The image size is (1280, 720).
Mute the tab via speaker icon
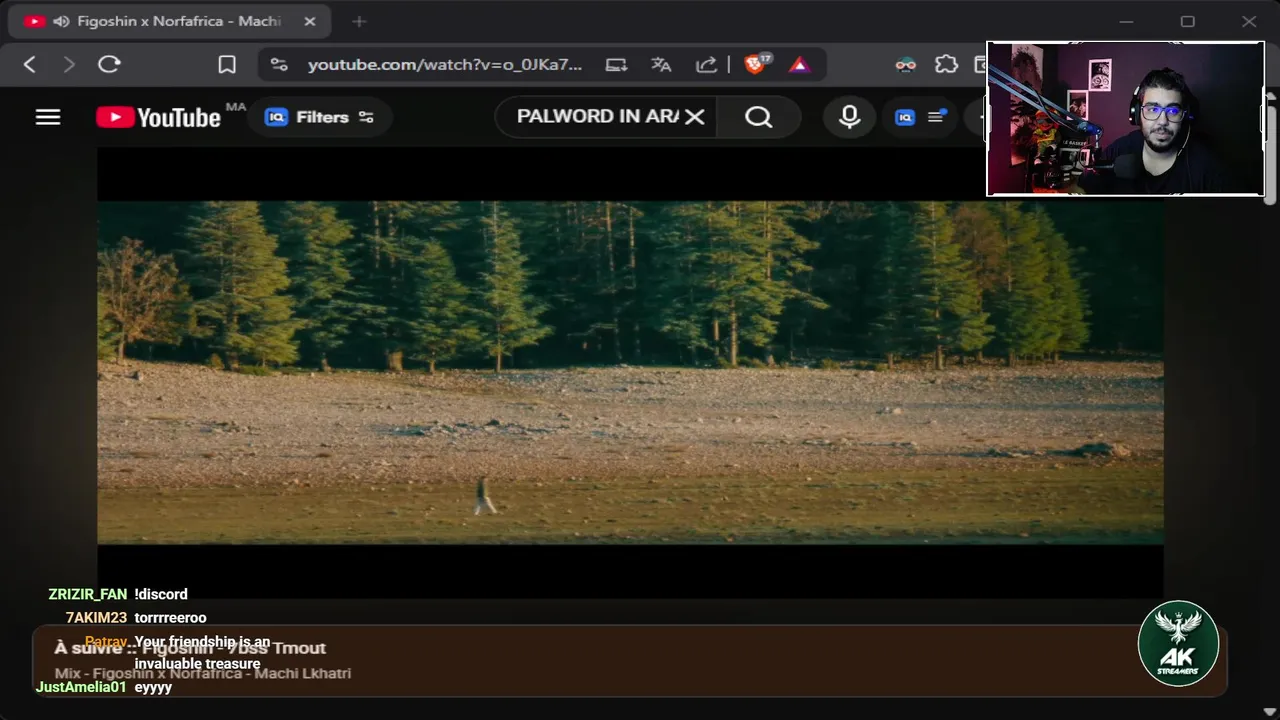coord(61,21)
